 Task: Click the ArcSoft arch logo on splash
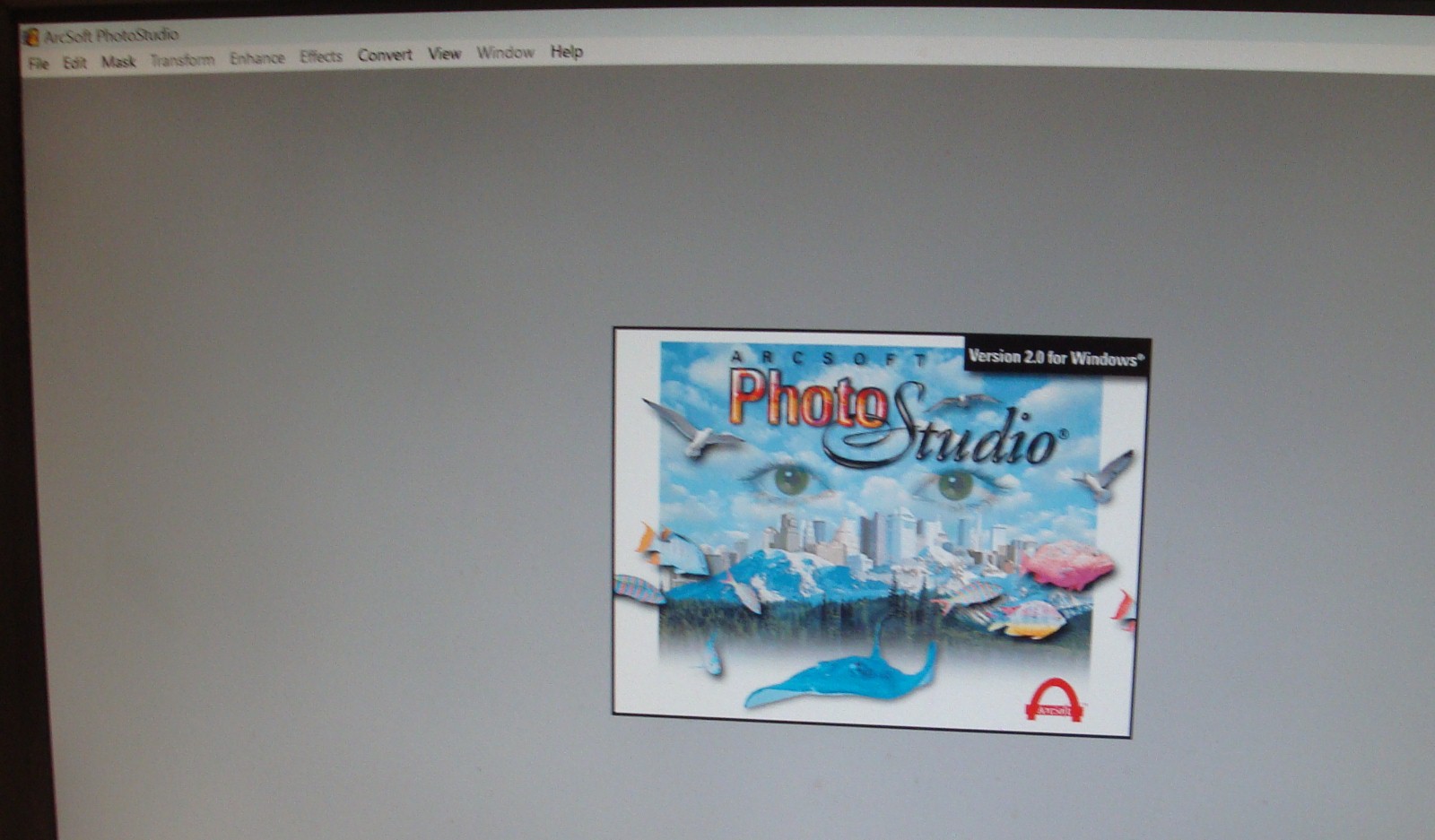point(1054,700)
